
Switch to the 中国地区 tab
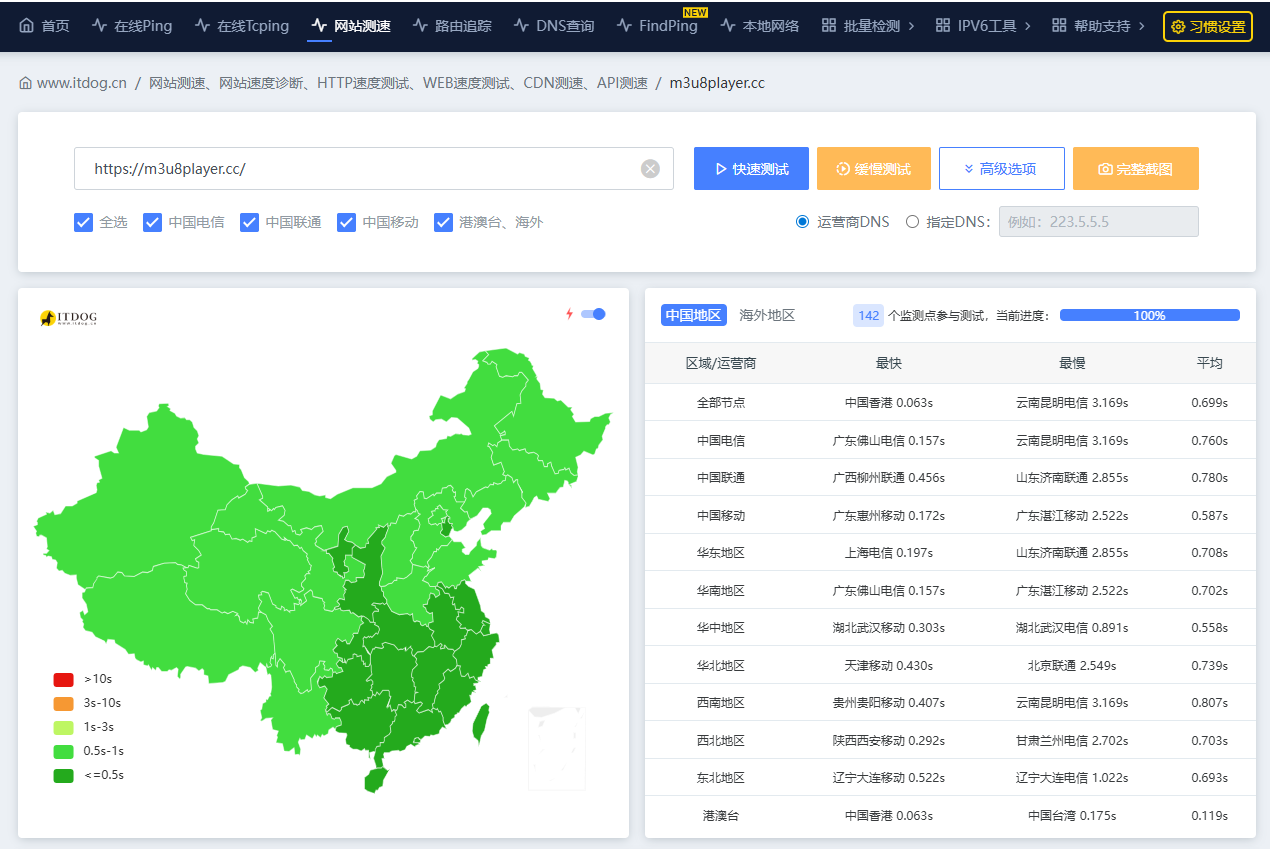(693, 315)
